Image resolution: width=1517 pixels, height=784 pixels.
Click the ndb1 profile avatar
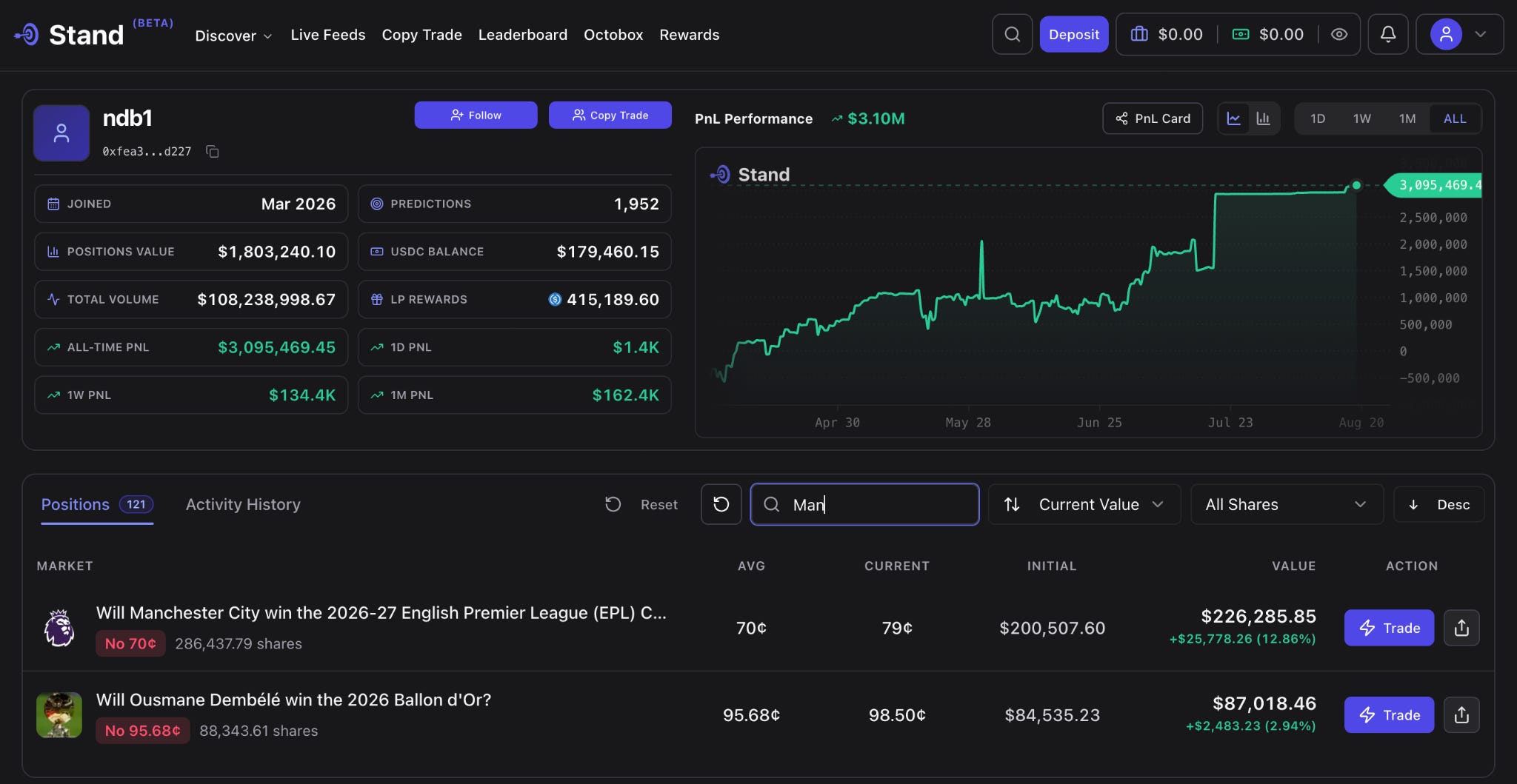61,133
